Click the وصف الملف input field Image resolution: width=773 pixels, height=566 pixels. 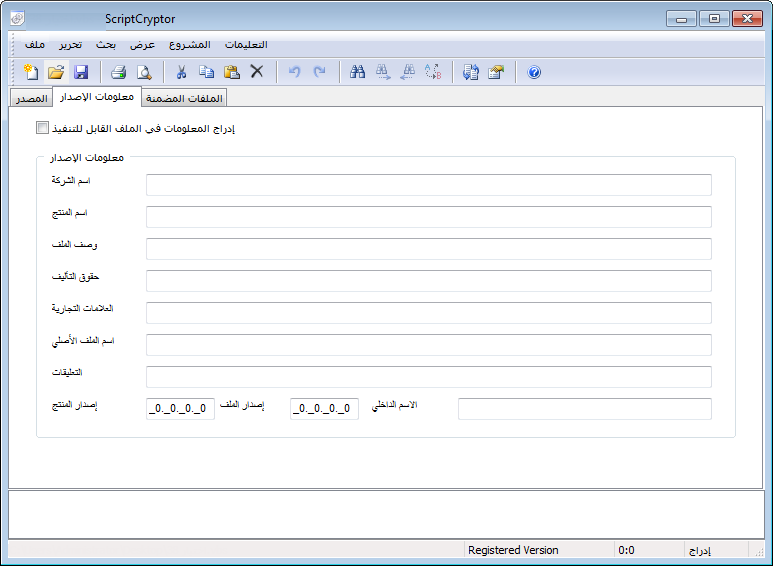pyautogui.click(x=428, y=248)
